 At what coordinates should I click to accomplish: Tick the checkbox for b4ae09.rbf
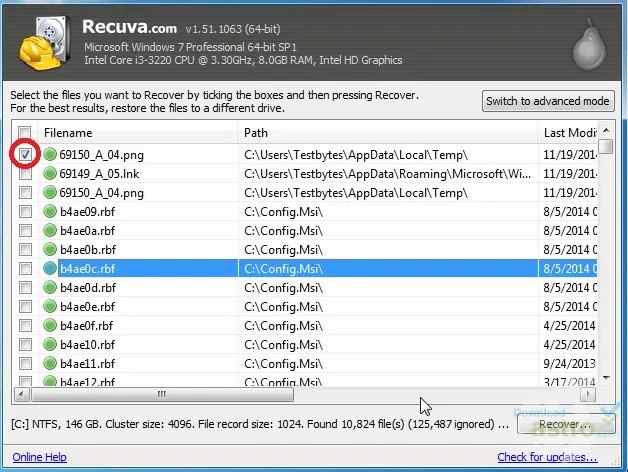click(25, 211)
